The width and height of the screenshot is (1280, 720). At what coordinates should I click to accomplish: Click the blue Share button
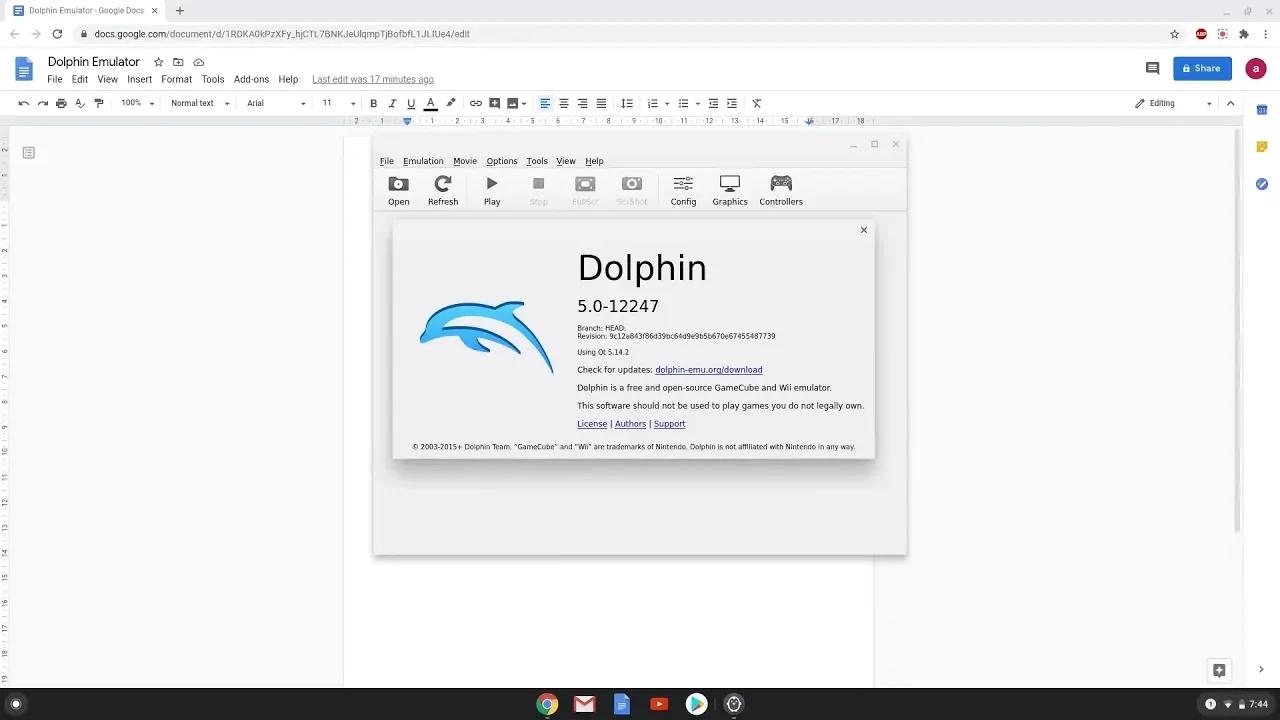1202,68
